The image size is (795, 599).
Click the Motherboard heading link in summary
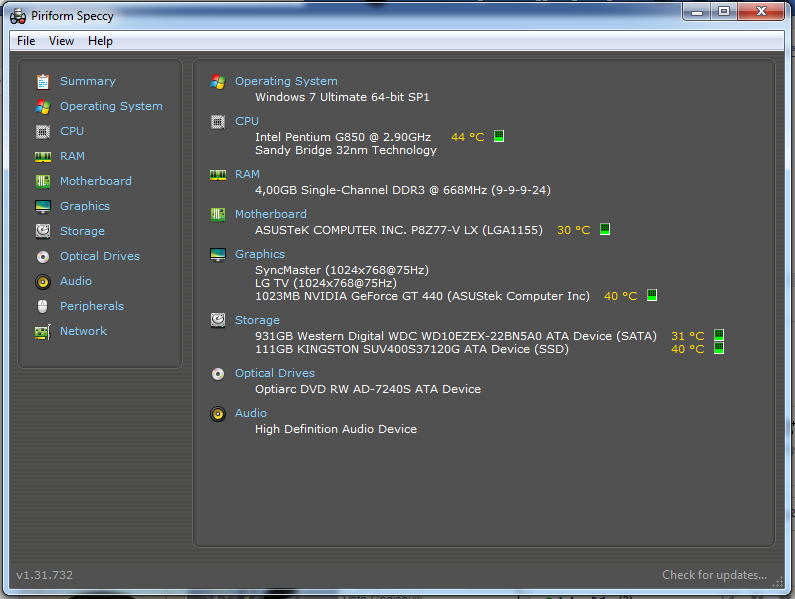tap(271, 214)
